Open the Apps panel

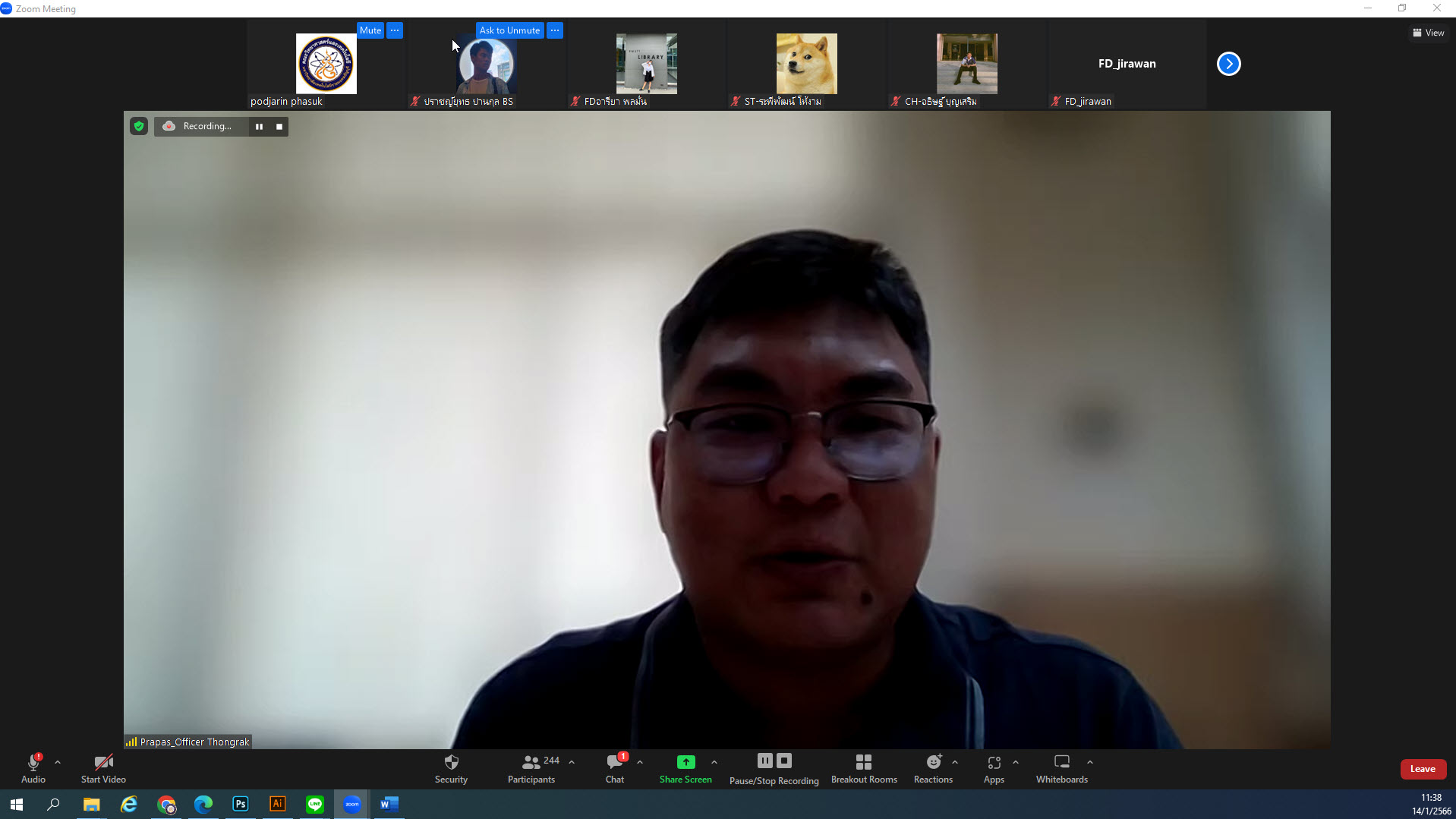pos(994,768)
